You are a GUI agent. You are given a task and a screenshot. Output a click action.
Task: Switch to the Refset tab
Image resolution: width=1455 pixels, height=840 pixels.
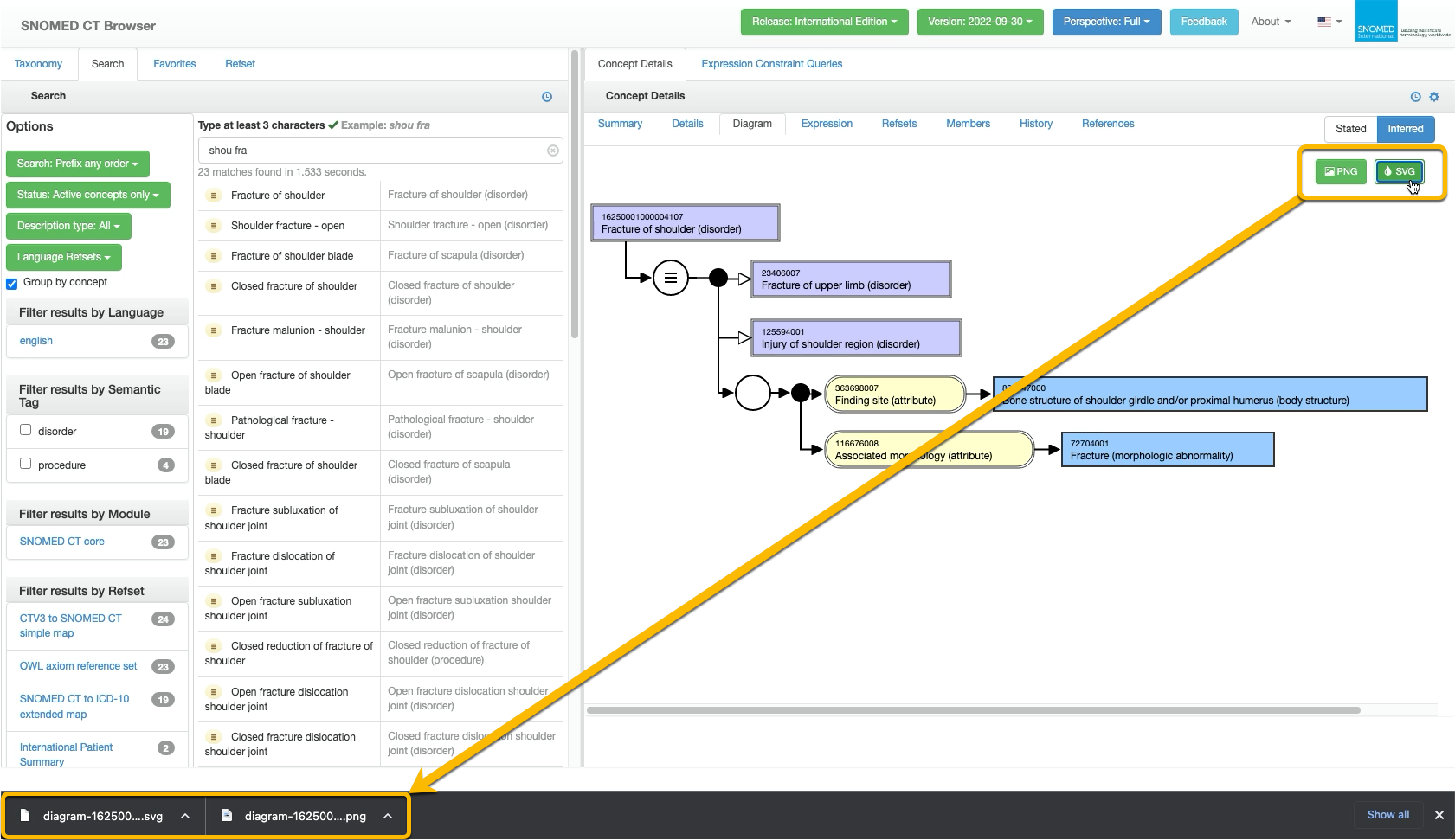(240, 64)
